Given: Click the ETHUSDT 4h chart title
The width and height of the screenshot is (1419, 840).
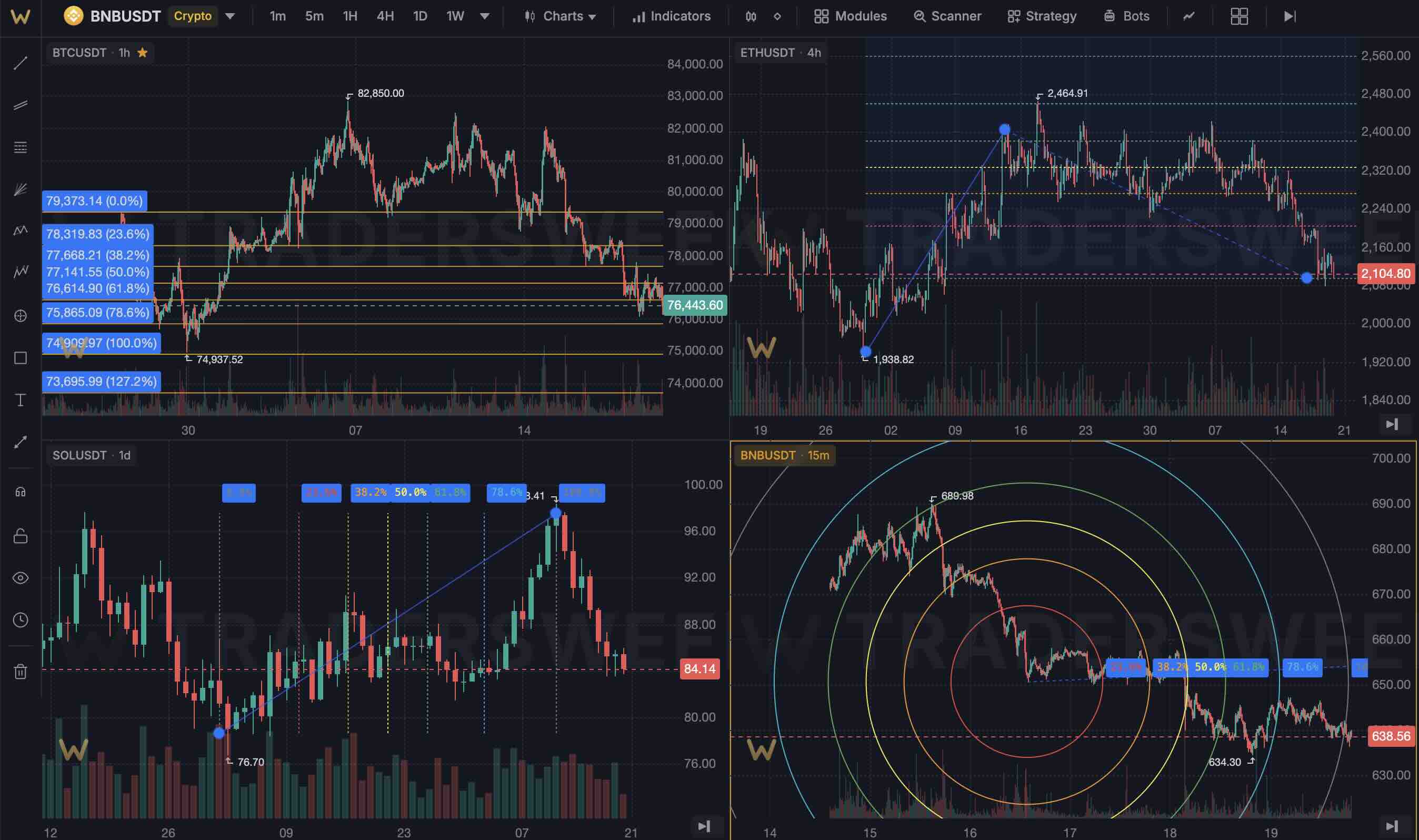Looking at the screenshot, I should (781, 53).
